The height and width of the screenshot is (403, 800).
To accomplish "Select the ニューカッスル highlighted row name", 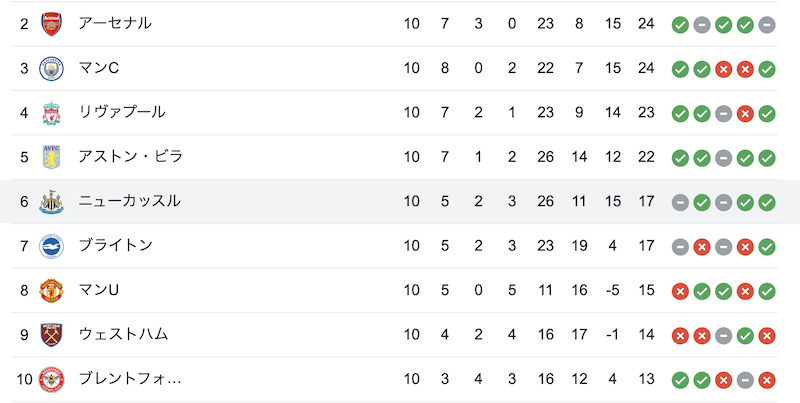I will pyautogui.click(x=129, y=201).
